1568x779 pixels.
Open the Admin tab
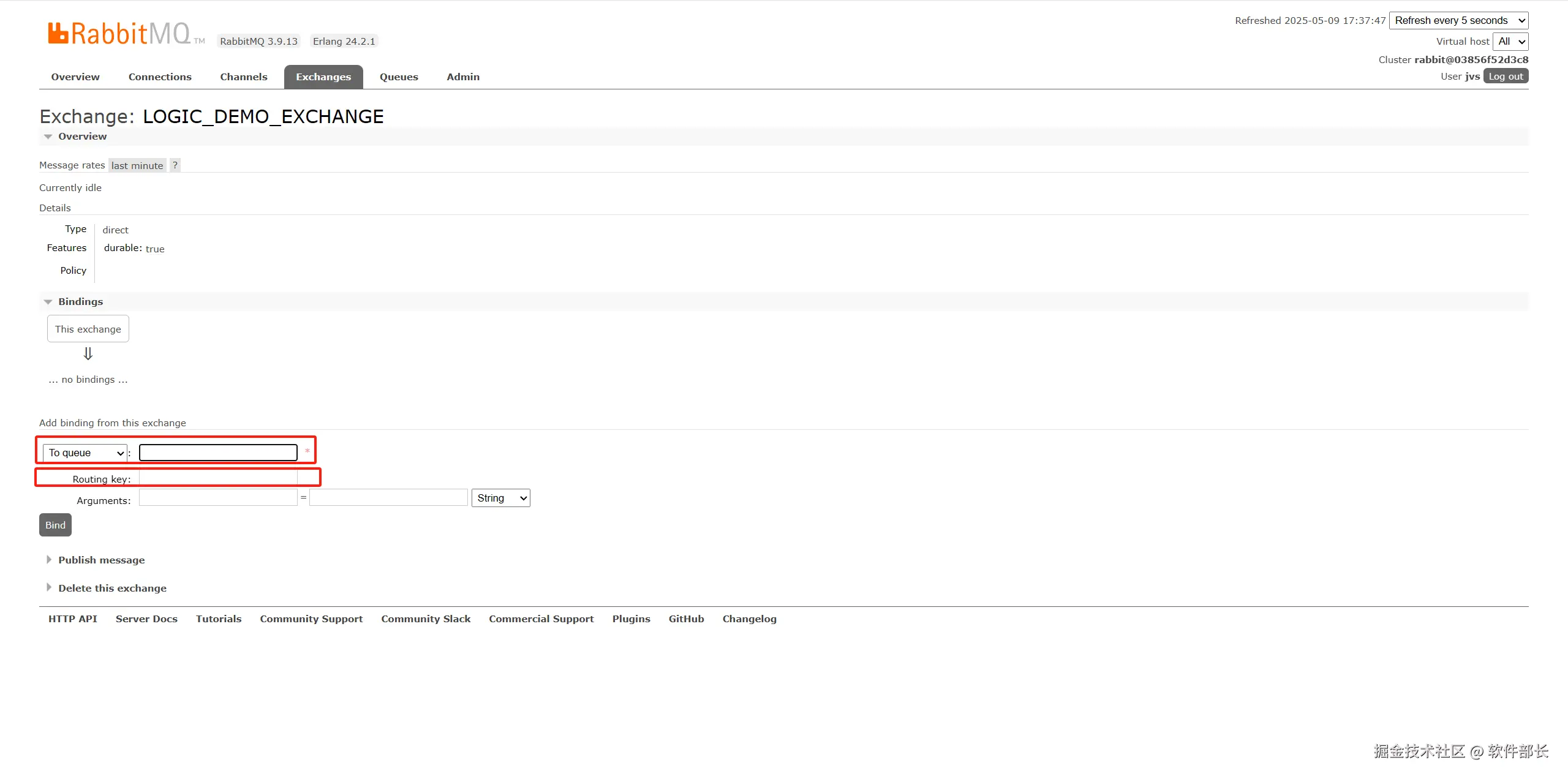coord(463,77)
